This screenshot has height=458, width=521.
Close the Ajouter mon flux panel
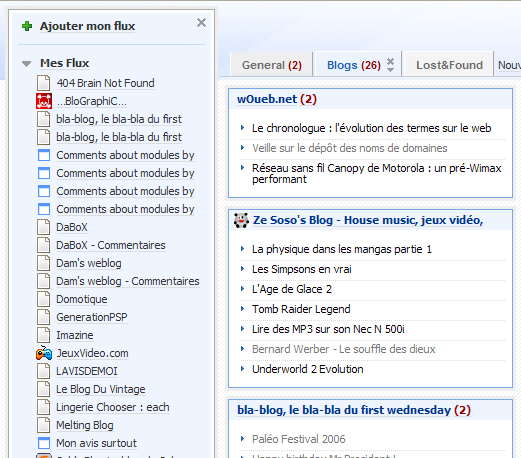click(201, 23)
